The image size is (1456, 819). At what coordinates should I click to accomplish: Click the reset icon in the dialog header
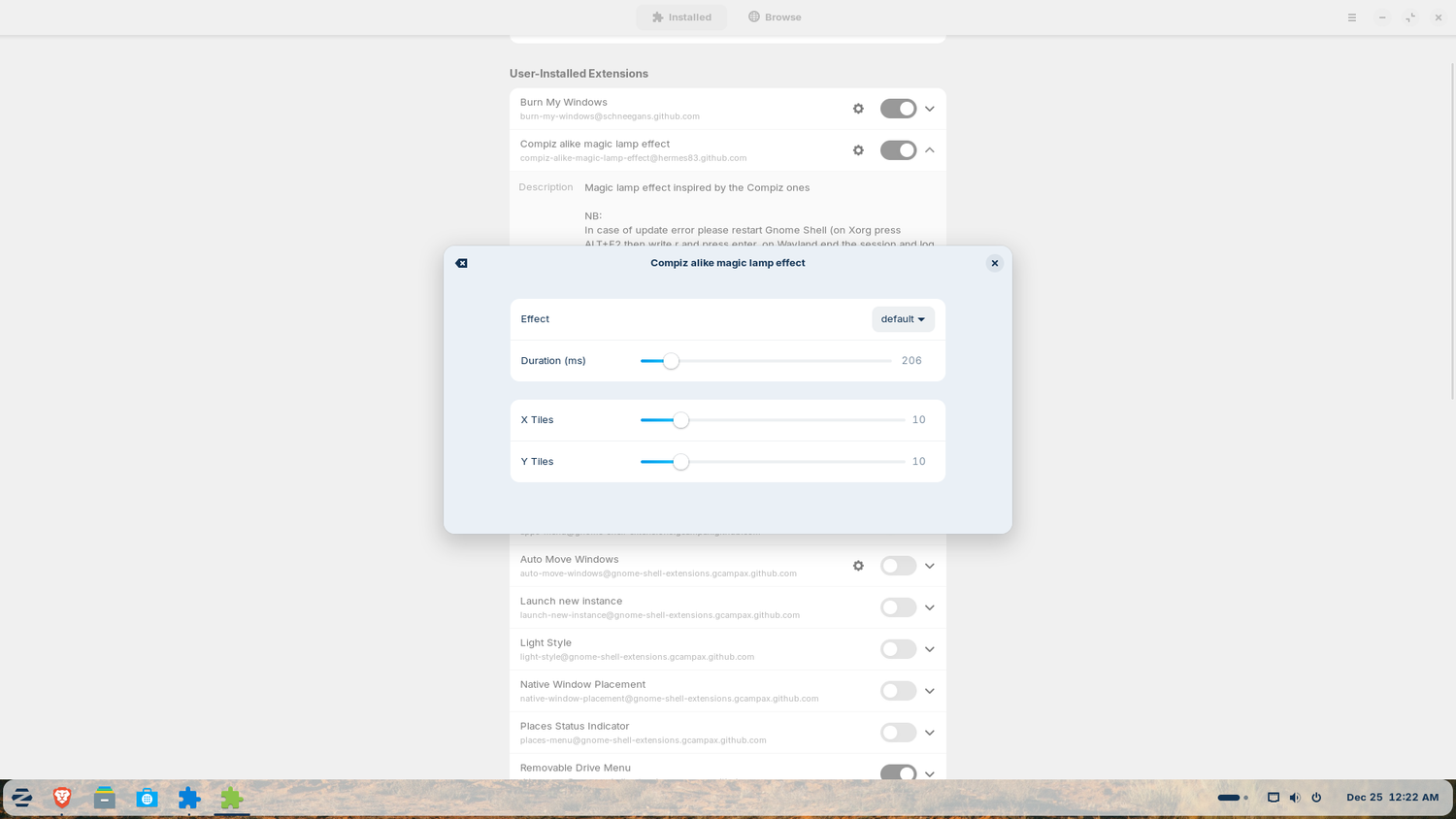coord(461,263)
